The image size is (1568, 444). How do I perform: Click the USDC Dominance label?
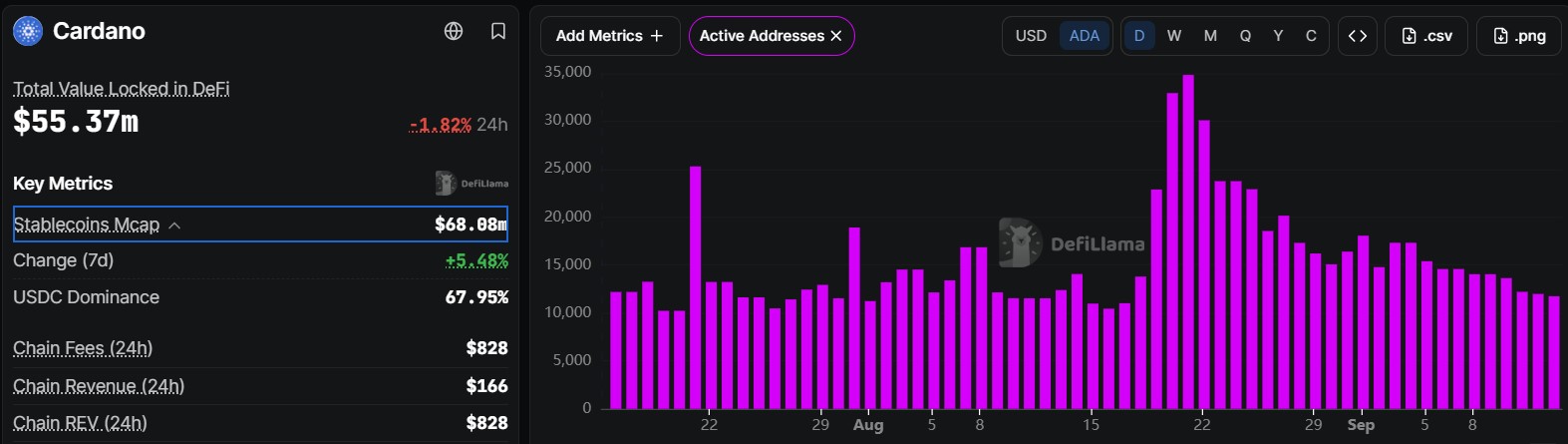[86, 297]
